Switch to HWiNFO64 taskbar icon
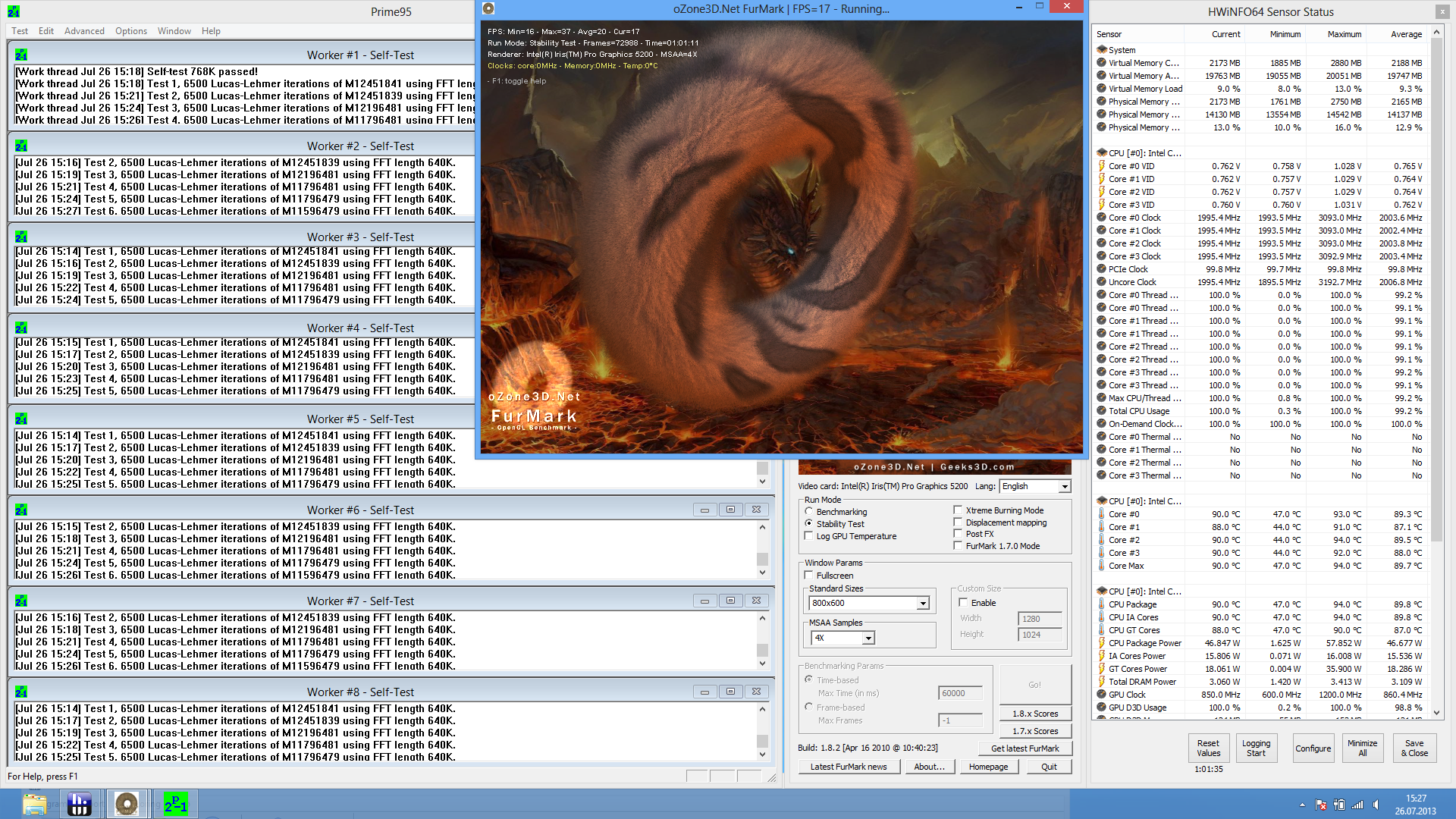Image resolution: width=1456 pixels, height=819 pixels. (79, 804)
